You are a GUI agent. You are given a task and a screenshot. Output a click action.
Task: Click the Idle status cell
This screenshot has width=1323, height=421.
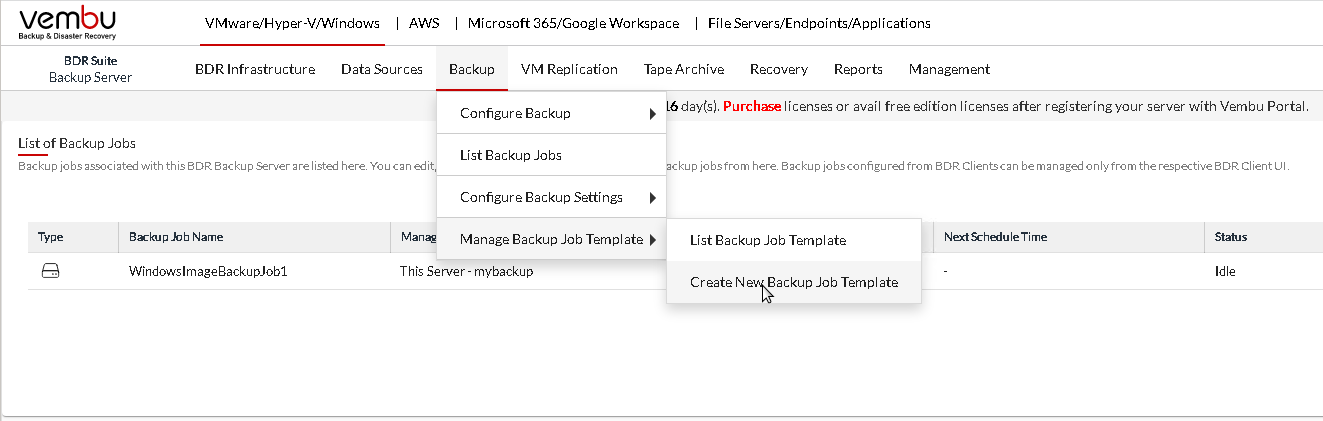point(1225,271)
